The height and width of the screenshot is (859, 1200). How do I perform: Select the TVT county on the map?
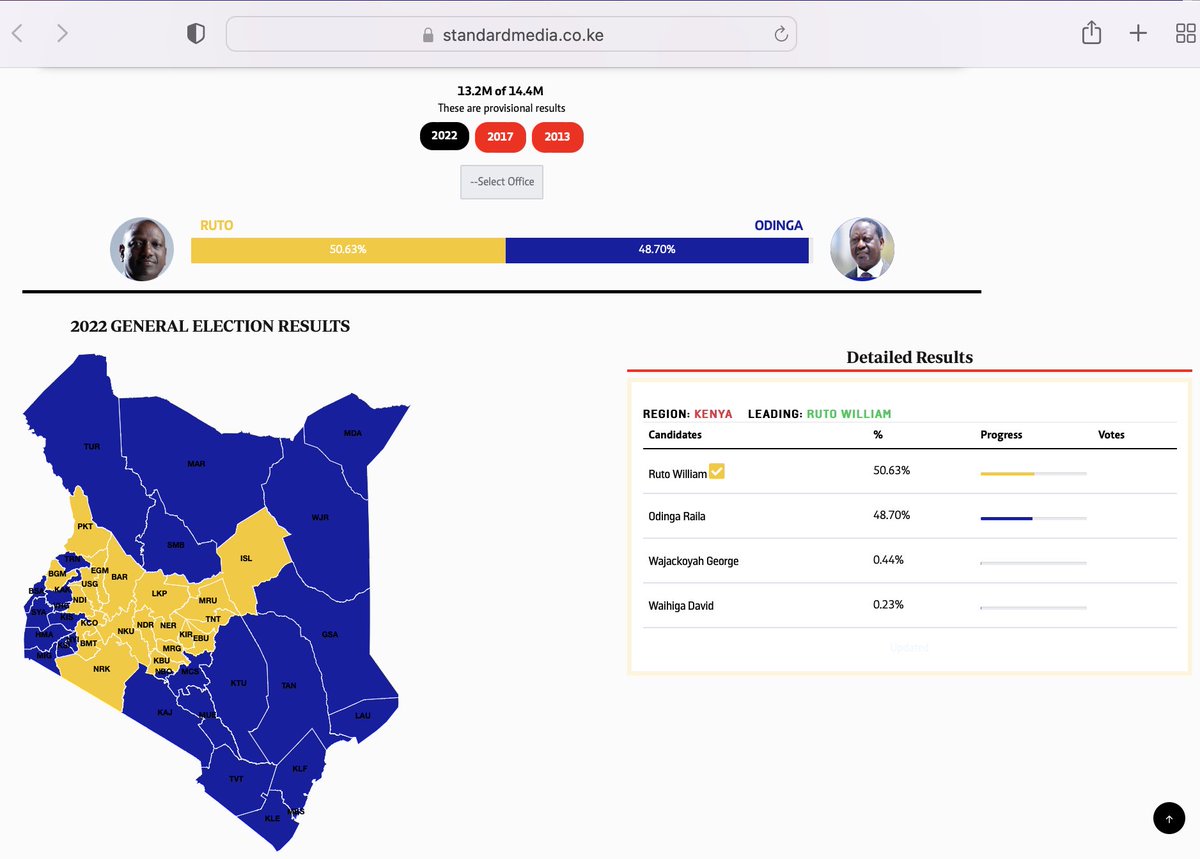[236, 779]
